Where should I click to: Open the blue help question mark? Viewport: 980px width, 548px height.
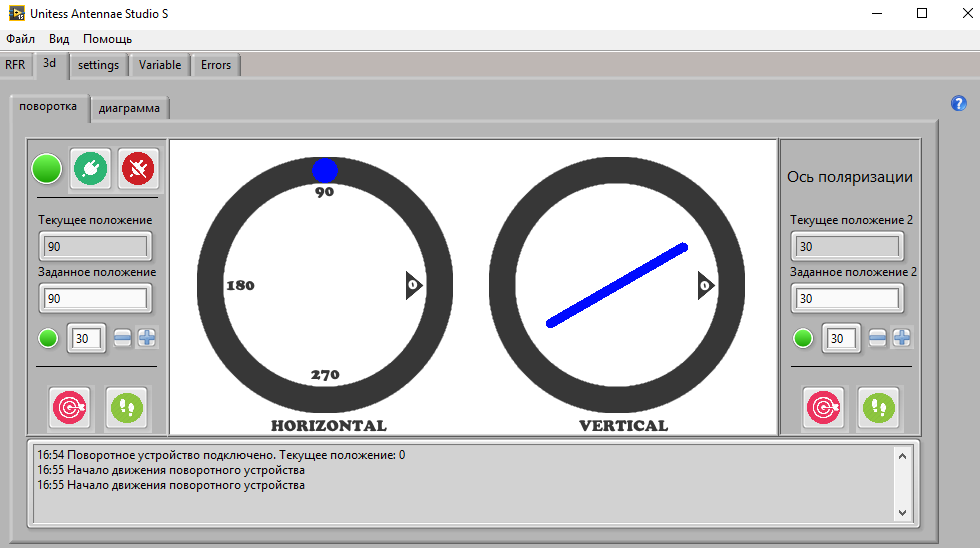click(958, 103)
